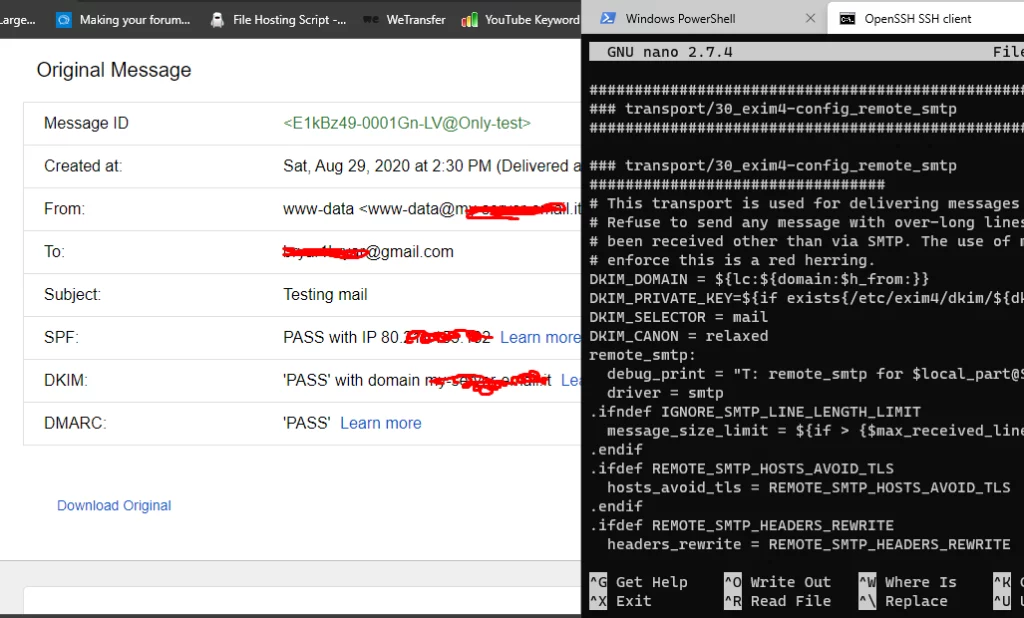Click the message_size_limit line in nano
The height and width of the screenshot is (618, 1024).
(815, 431)
